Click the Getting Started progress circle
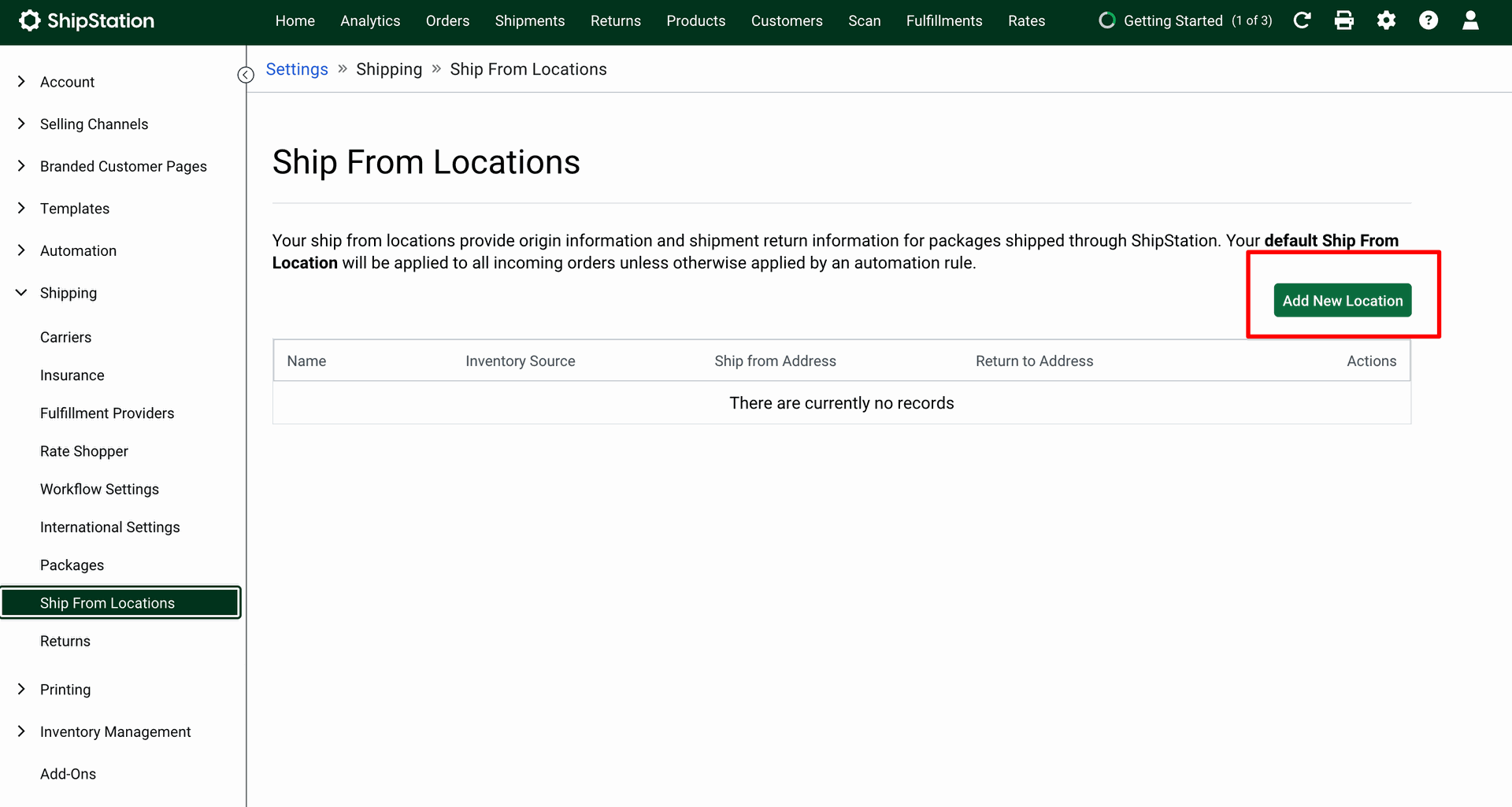Screen dimensions: 1512x807 pos(1106,20)
